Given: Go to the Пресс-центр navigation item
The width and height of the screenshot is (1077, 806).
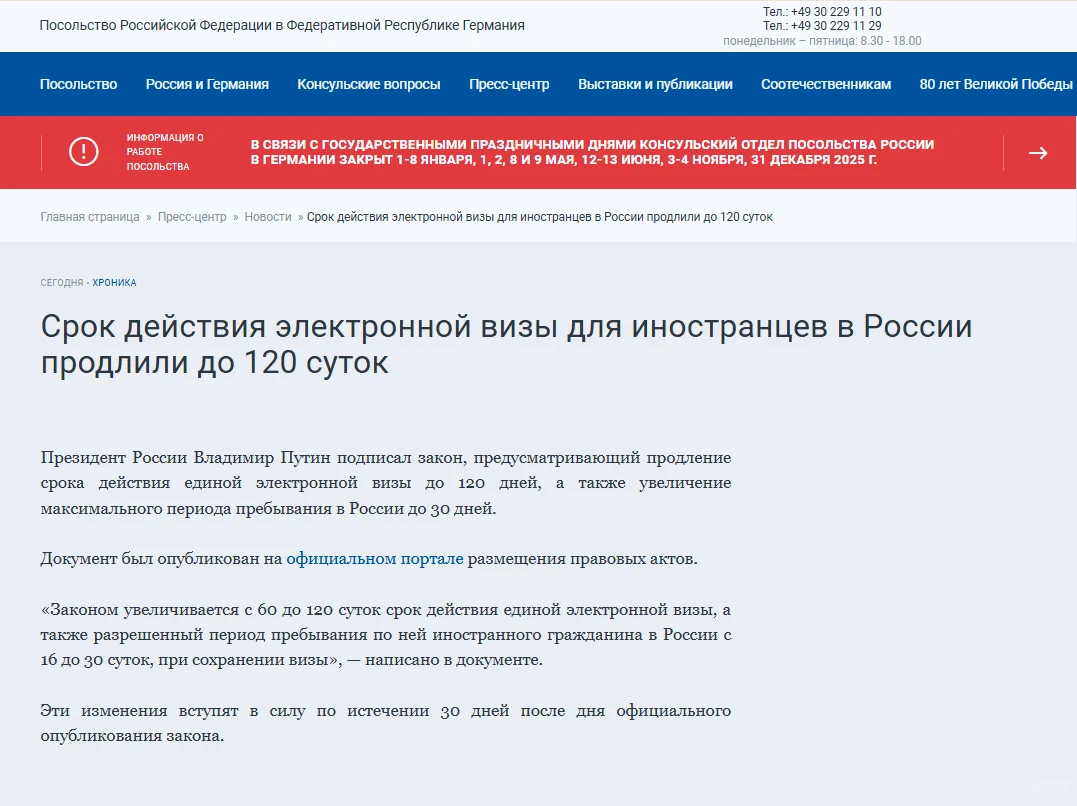Looking at the screenshot, I should (509, 84).
